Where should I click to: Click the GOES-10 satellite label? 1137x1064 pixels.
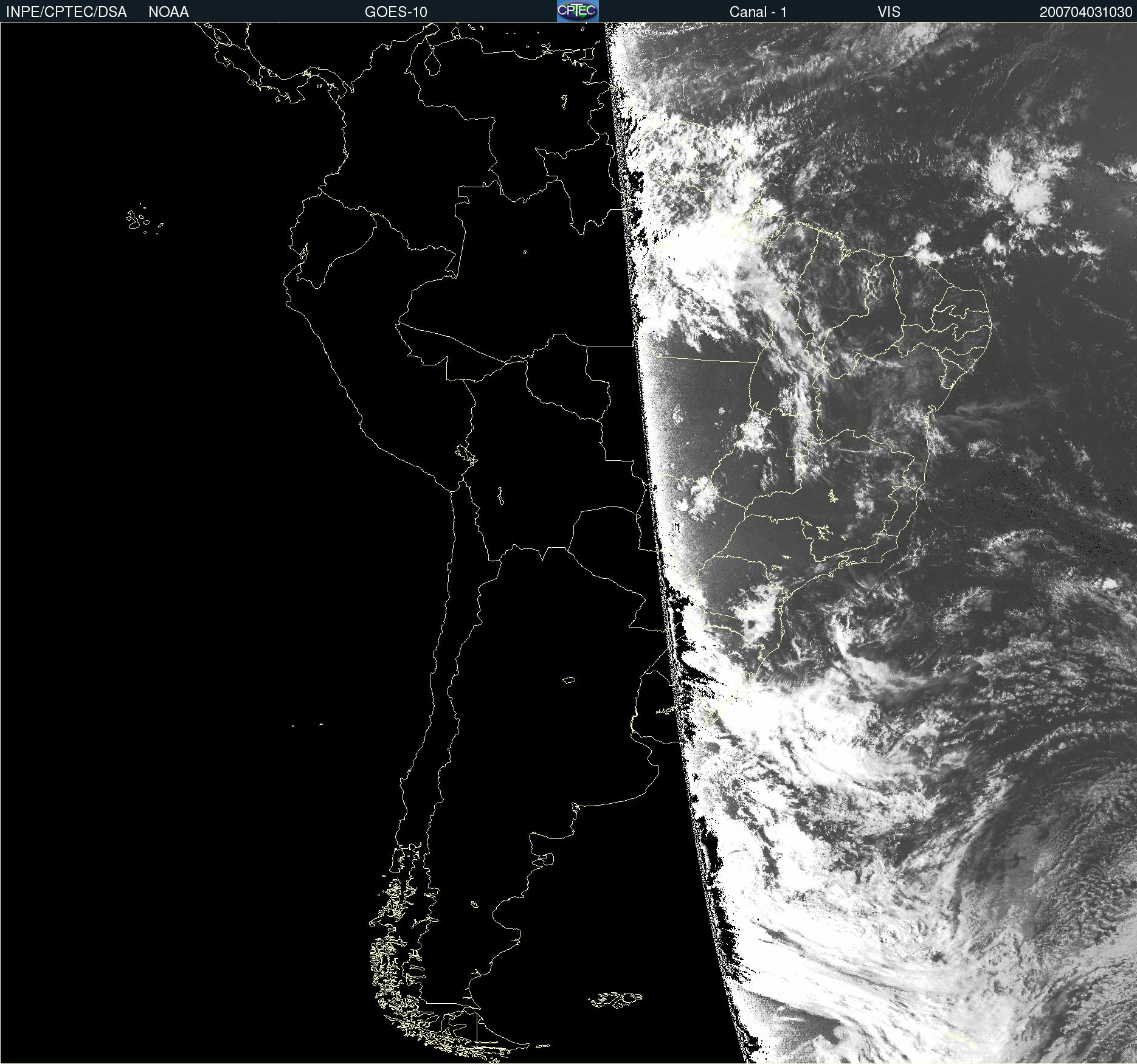pos(396,12)
